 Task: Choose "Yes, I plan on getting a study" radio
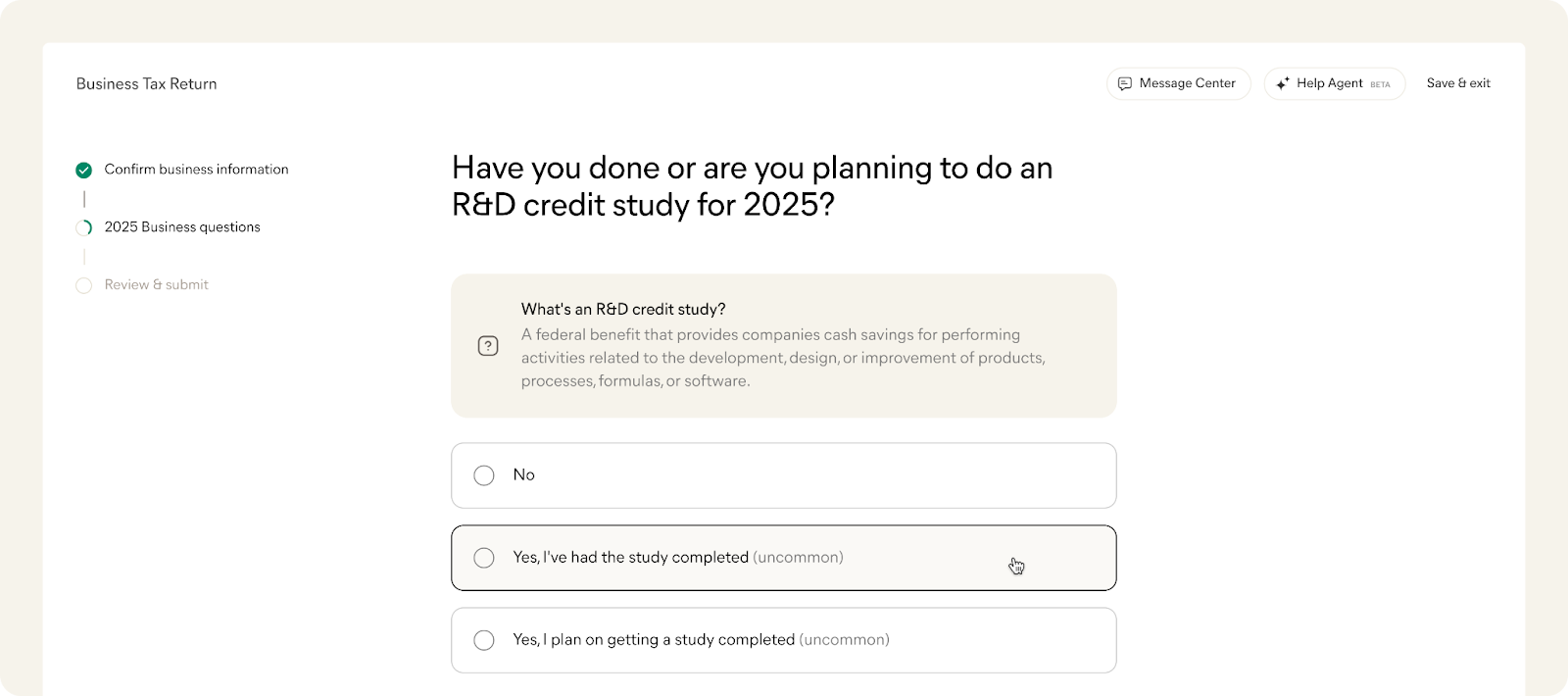click(x=484, y=640)
